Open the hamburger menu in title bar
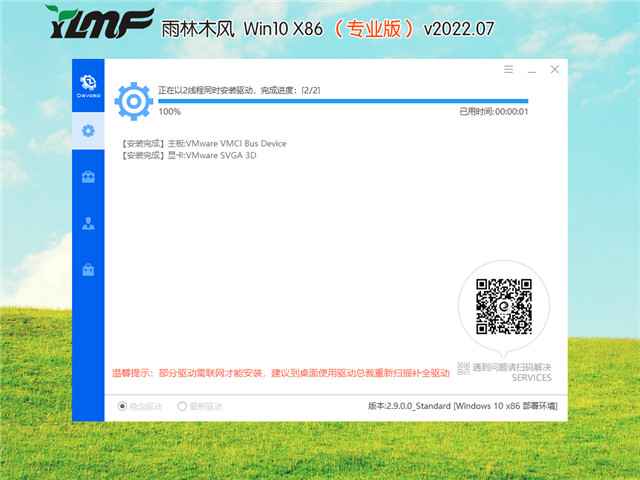 pos(508,69)
